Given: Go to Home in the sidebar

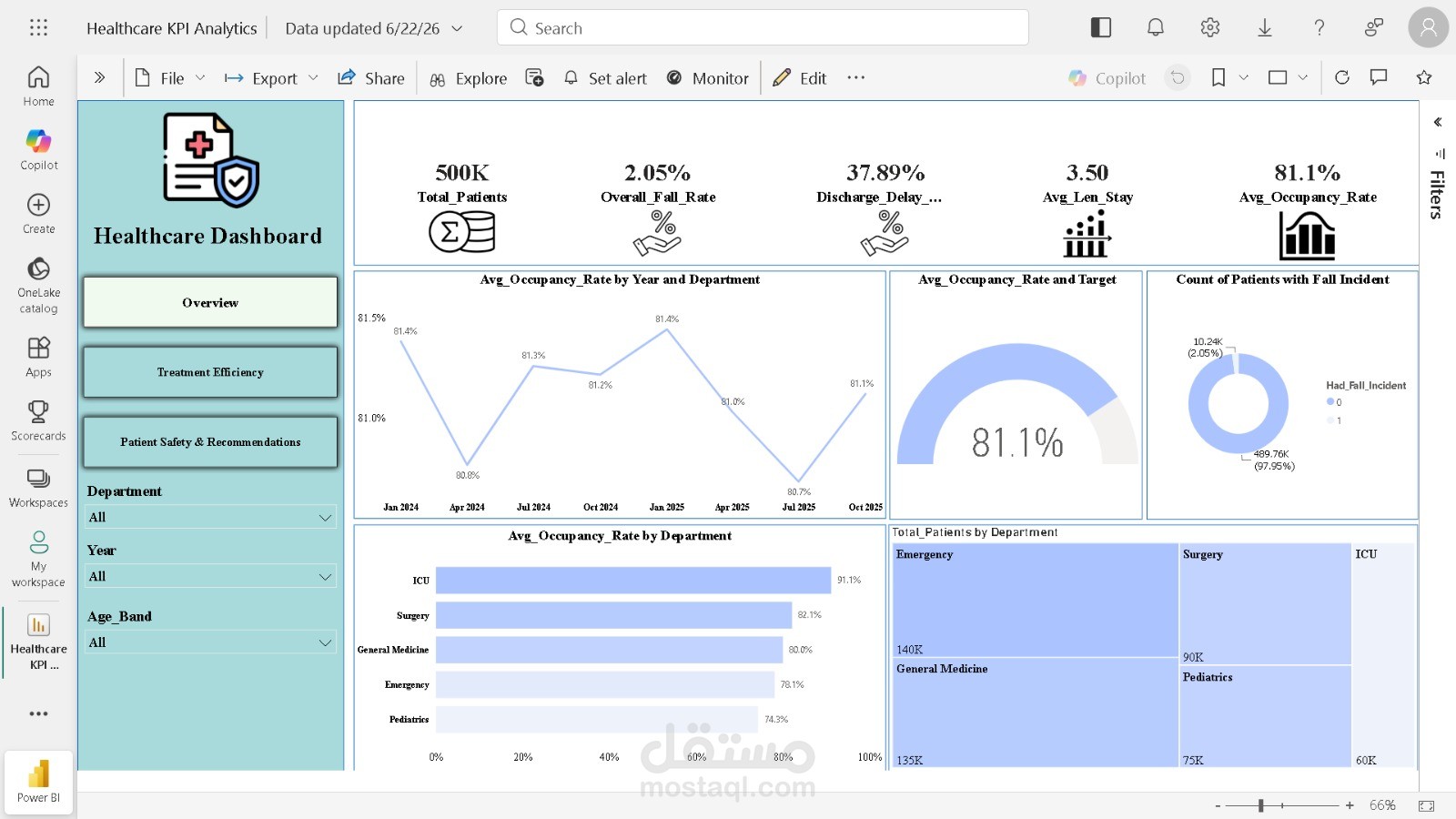Looking at the screenshot, I should (x=38, y=86).
